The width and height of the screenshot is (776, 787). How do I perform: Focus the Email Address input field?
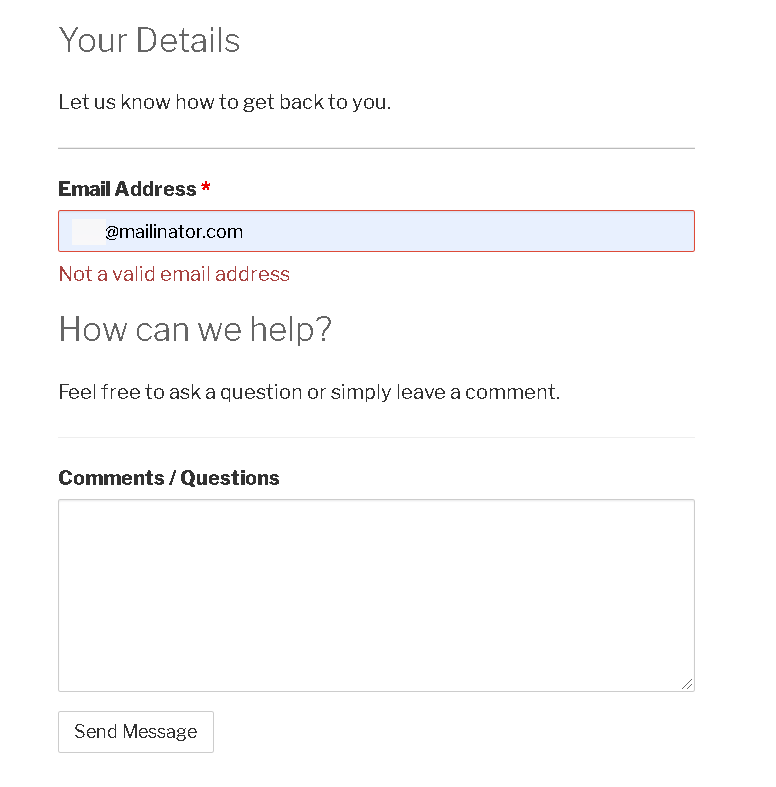pyautogui.click(x=376, y=231)
